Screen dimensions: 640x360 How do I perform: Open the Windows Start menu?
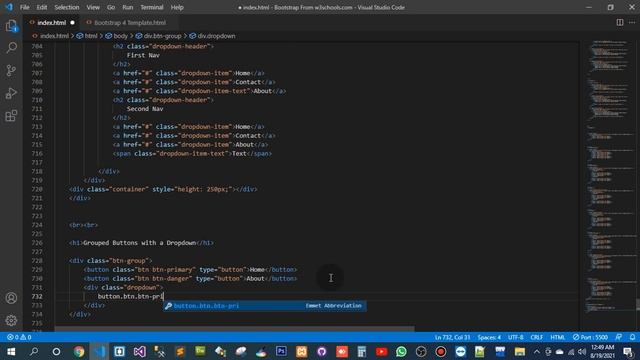point(11,351)
